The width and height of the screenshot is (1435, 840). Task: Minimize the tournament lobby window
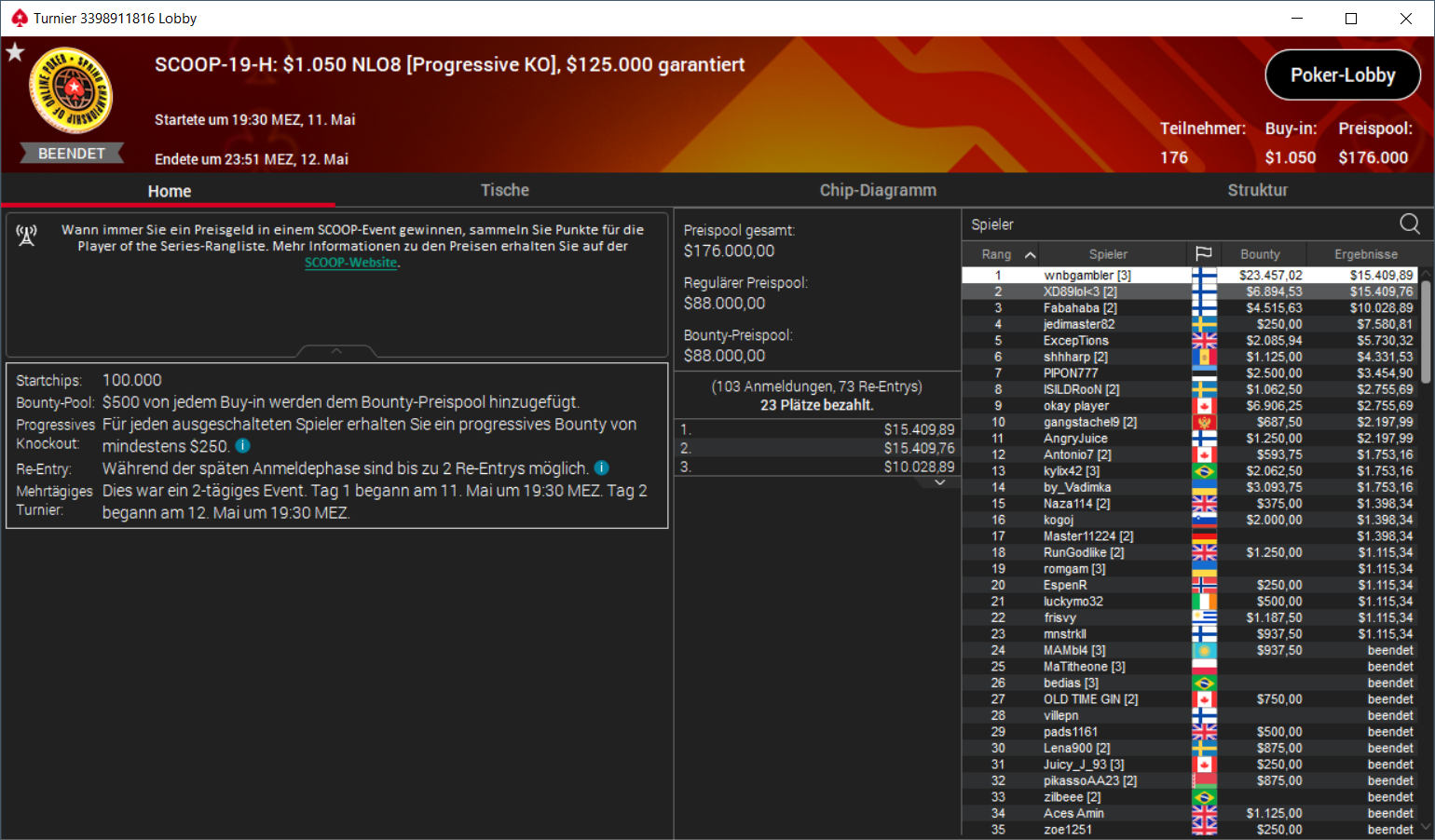coord(1297,18)
